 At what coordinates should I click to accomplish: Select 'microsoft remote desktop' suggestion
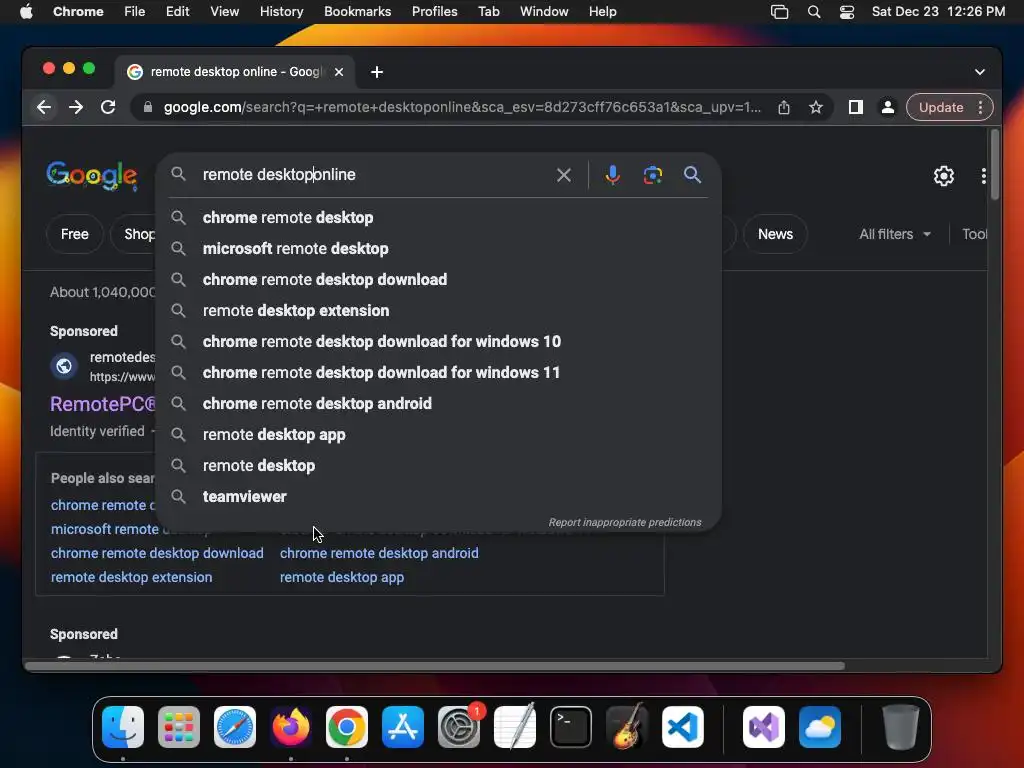pos(438,248)
